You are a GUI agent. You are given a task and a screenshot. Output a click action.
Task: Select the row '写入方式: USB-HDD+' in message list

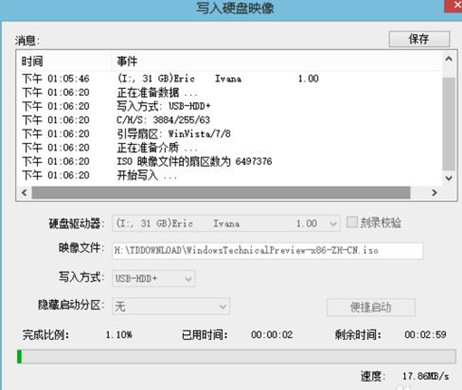230,106
